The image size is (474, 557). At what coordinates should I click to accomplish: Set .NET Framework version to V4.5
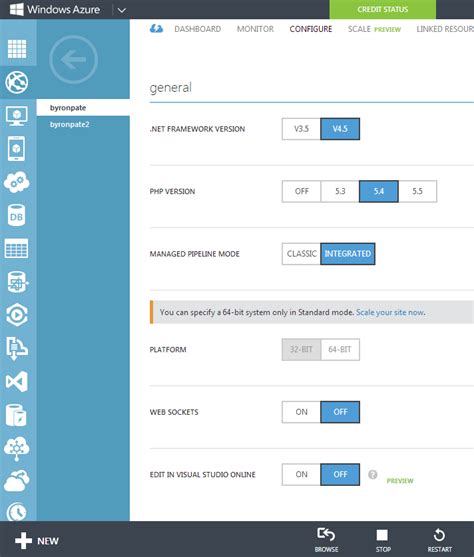point(340,129)
